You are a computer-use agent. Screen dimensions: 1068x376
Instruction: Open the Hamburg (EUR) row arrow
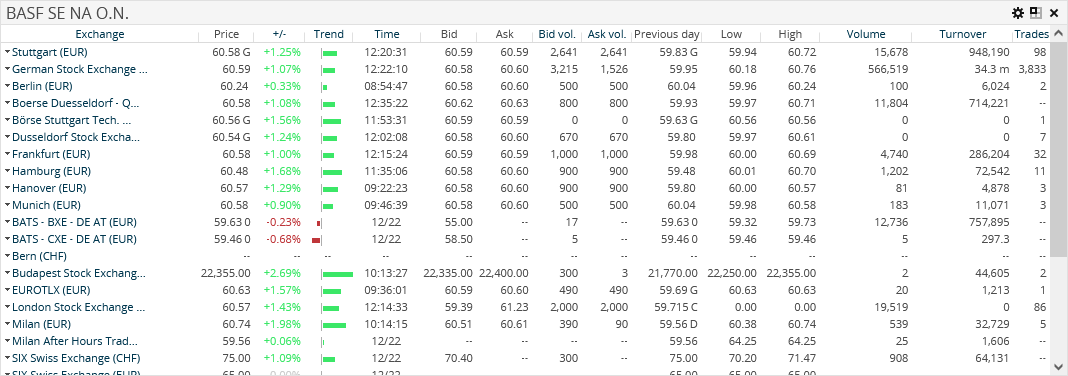(7, 171)
